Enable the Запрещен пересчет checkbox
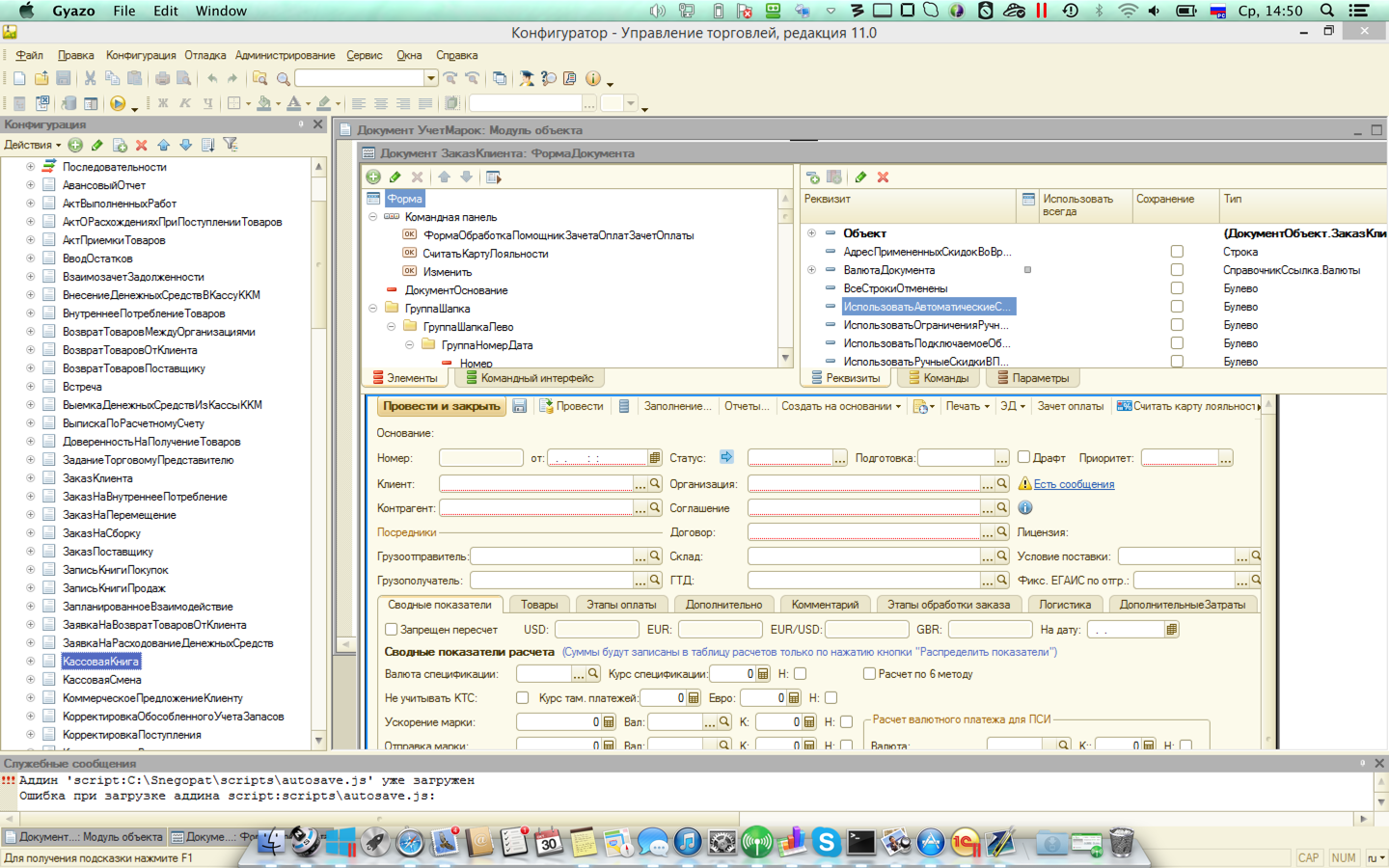1389x868 pixels. pos(392,629)
